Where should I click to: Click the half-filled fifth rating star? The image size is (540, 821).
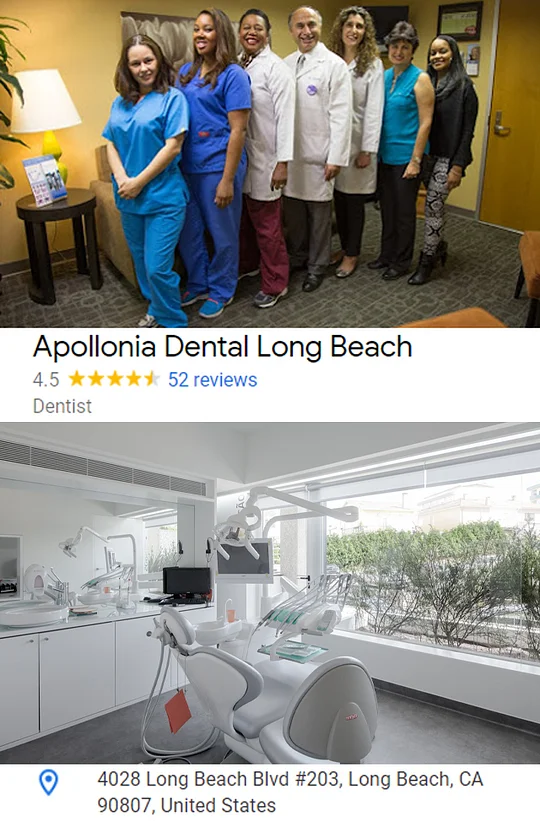coord(152,378)
